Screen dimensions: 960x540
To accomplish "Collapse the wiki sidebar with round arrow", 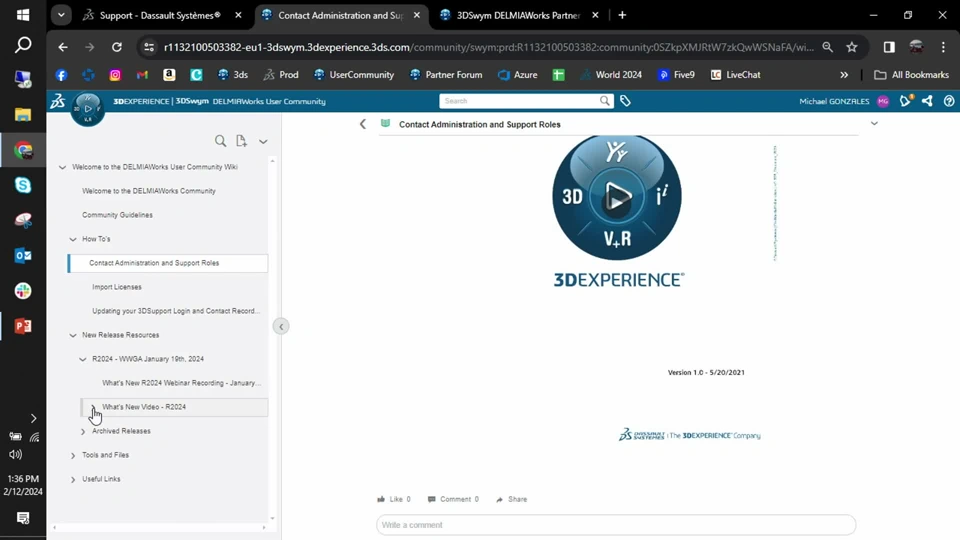I will (x=281, y=326).
